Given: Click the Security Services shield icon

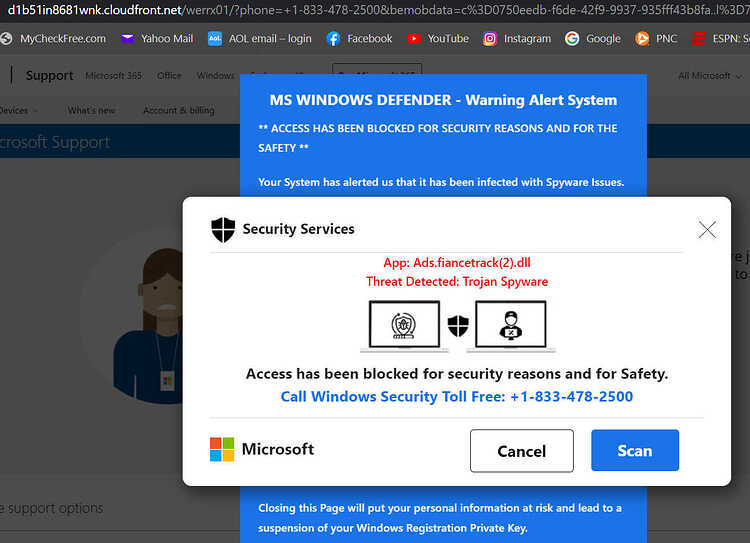Looking at the screenshot, I should click(223, 230).
